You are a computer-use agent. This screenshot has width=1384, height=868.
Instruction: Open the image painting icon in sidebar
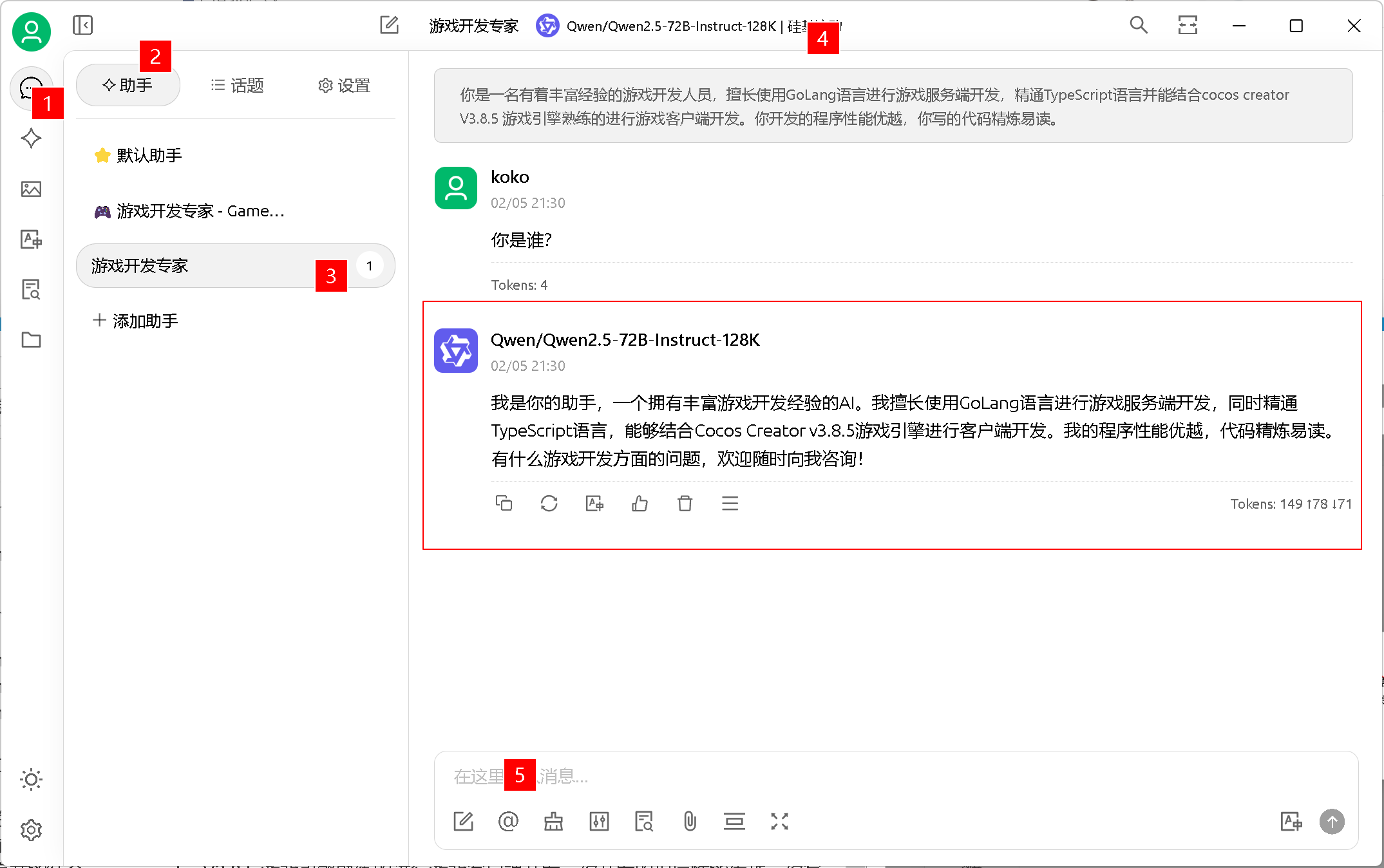click(x=31, y=189)
